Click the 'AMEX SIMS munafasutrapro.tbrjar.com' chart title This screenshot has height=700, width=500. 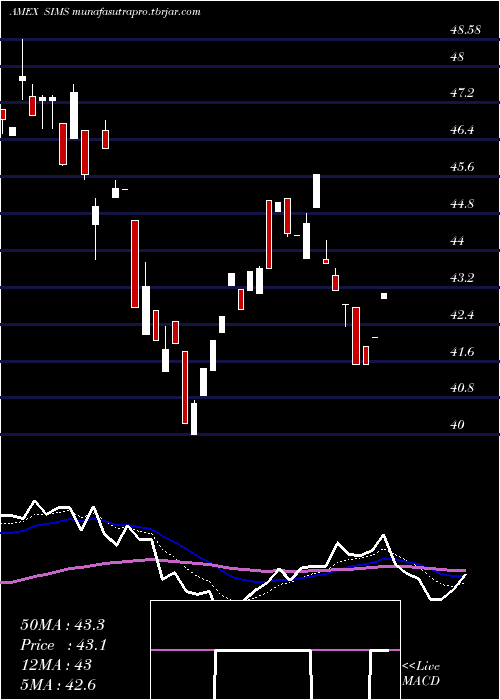(104, 12)
